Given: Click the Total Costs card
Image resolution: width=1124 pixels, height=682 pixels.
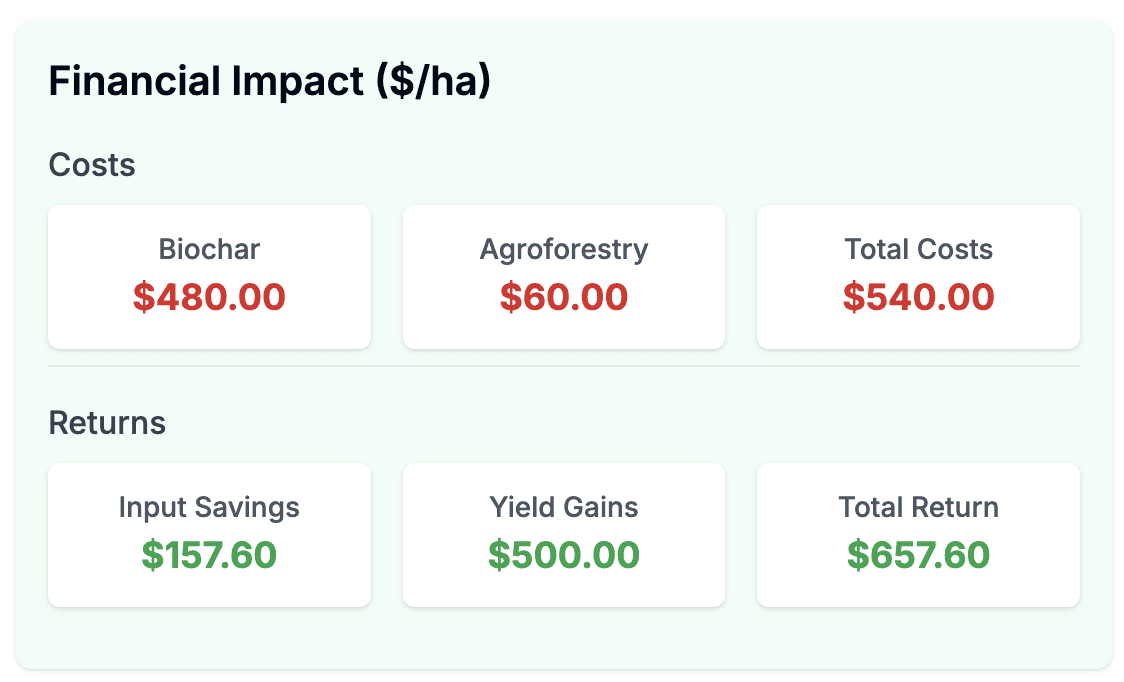Looking at the screenshot, I should (918, 277).
